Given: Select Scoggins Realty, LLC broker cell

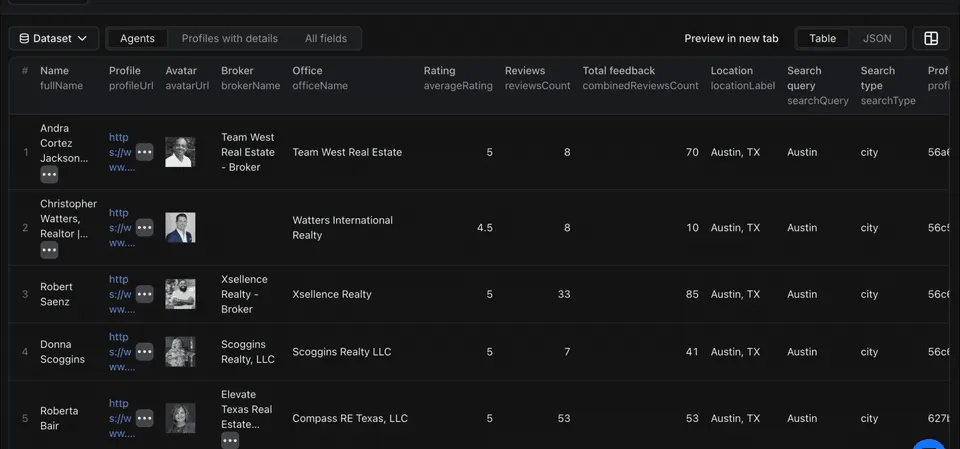Looking at the screenshot, I should [x=248, y=352].
